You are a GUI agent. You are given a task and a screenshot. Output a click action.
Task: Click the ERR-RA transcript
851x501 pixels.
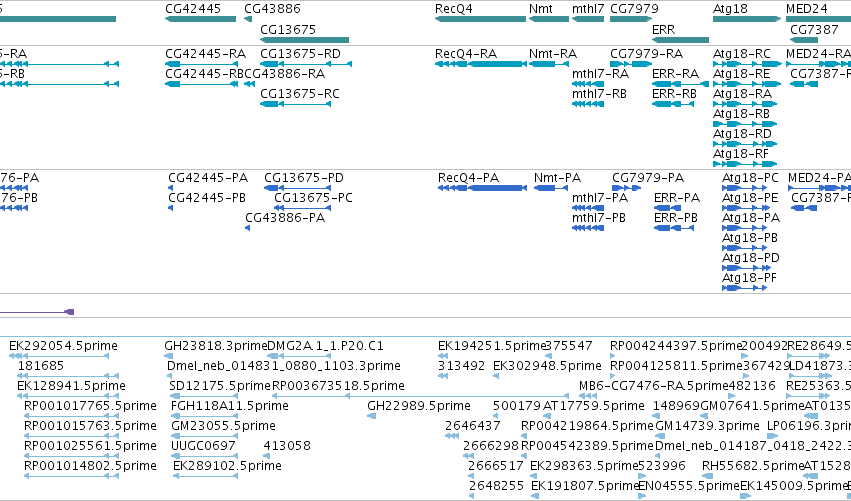pos(681,84)
